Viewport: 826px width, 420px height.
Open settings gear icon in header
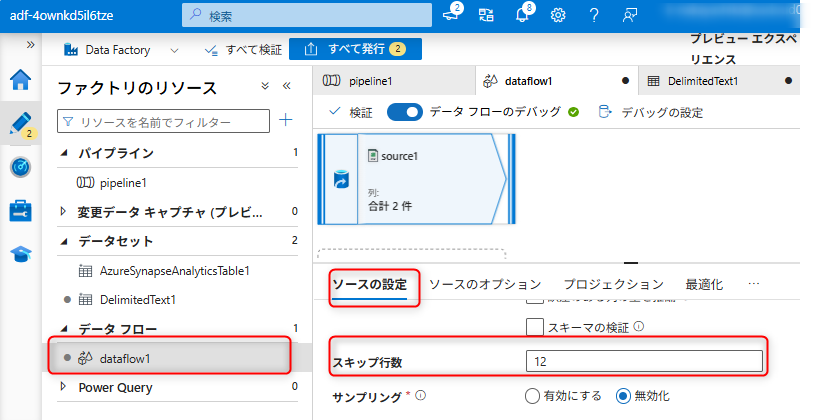pyautogui.click(x=558, y=15)
